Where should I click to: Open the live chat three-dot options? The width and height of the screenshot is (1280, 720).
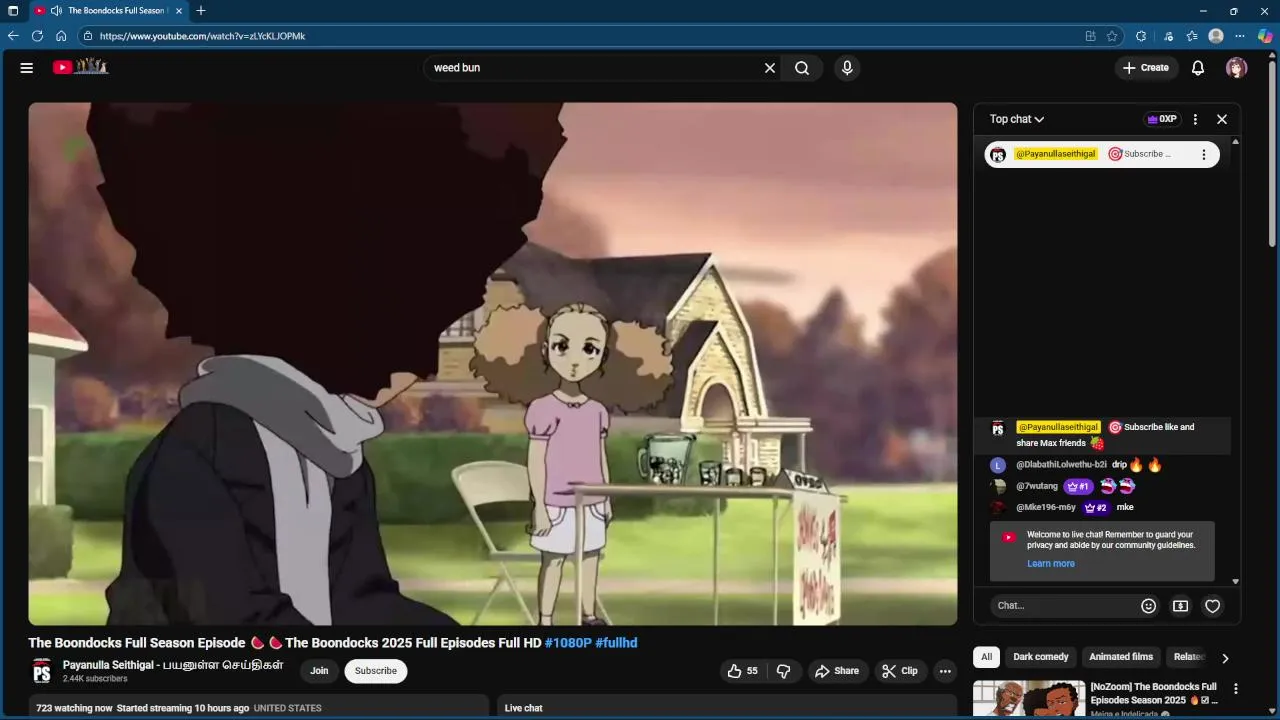[1195, 119]
